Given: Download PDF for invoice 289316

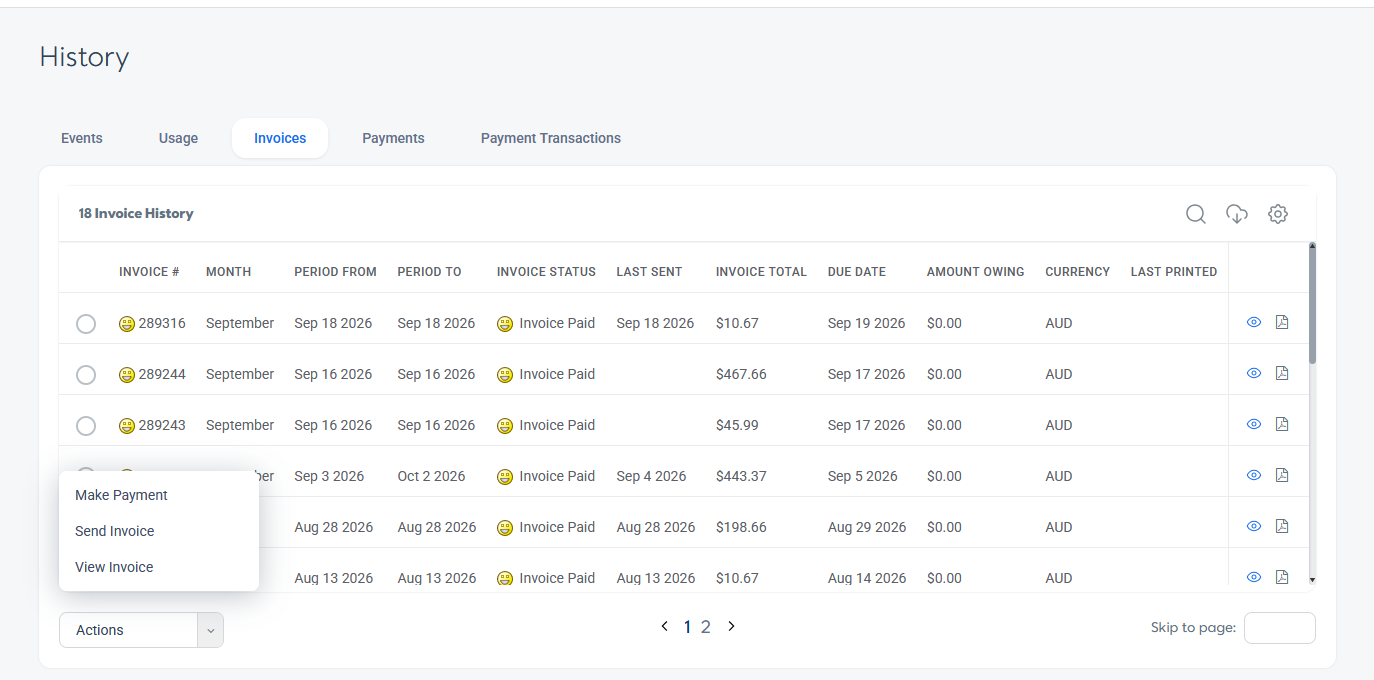Looking at the screenshot, I should [1282, 322].
